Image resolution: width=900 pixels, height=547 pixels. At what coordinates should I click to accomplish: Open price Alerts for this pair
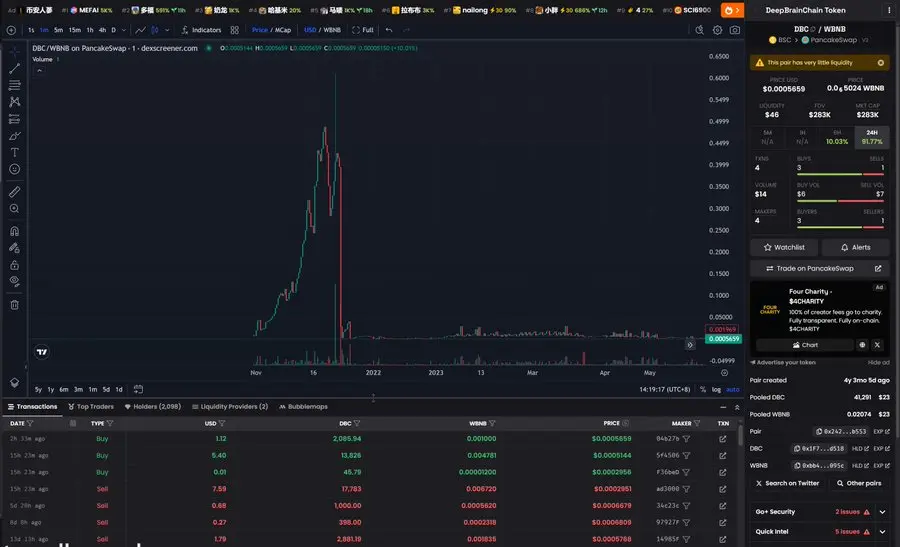[x=855, y=247]
